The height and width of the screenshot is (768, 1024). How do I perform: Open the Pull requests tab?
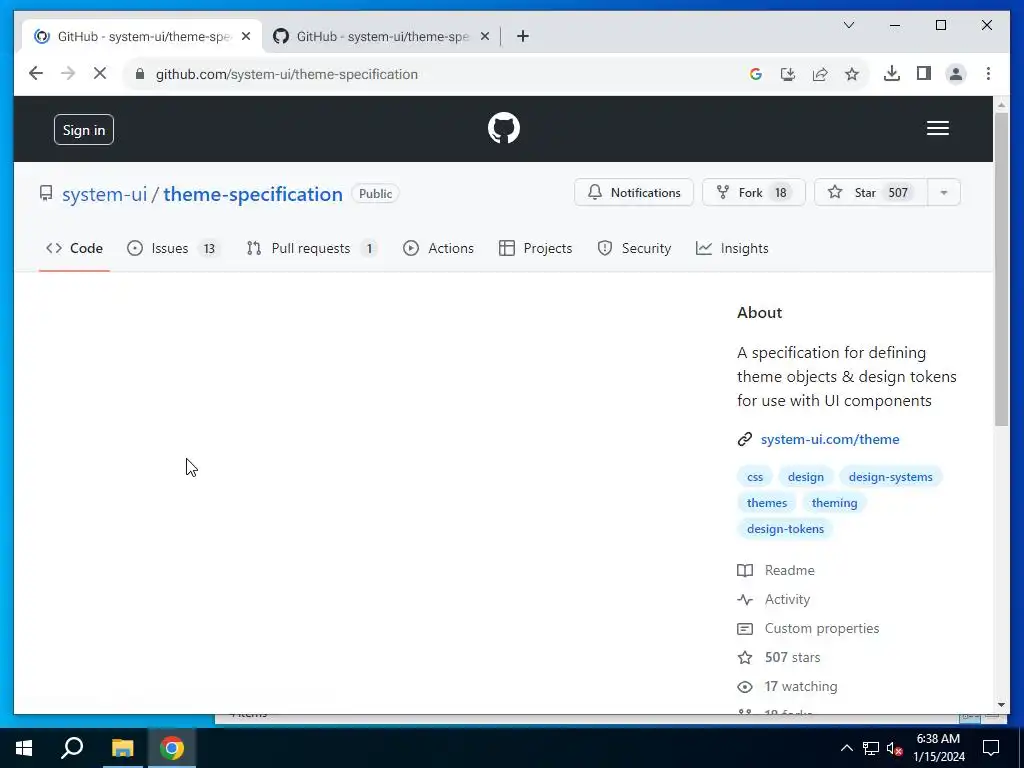pyautogui.click(x=312, y=248)
